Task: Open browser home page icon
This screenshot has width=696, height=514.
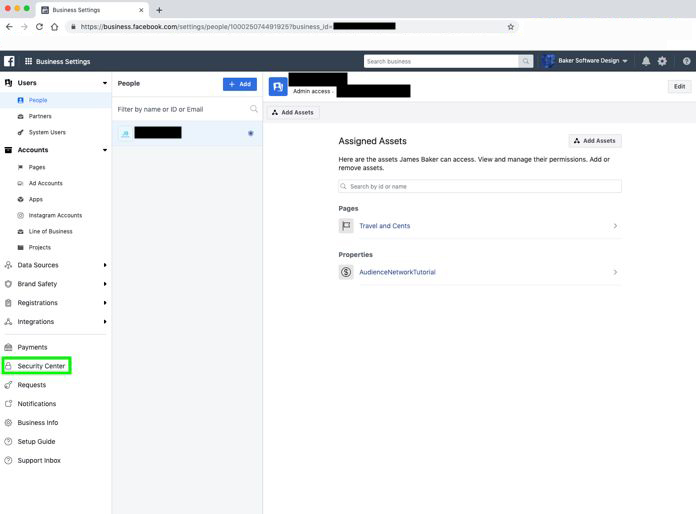Action: coord(54,27)
